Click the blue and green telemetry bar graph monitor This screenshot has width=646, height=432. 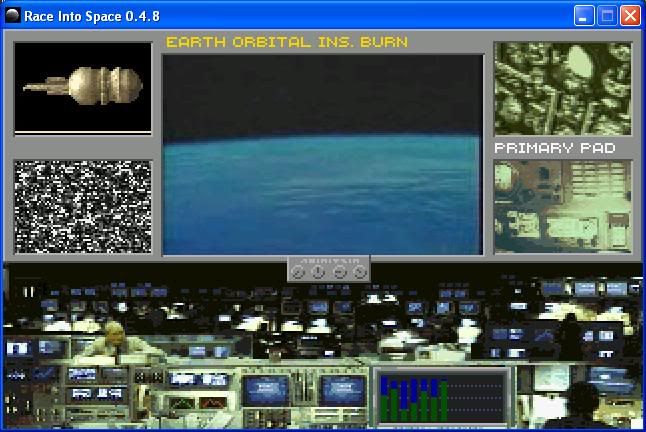[x=442, y=397]
